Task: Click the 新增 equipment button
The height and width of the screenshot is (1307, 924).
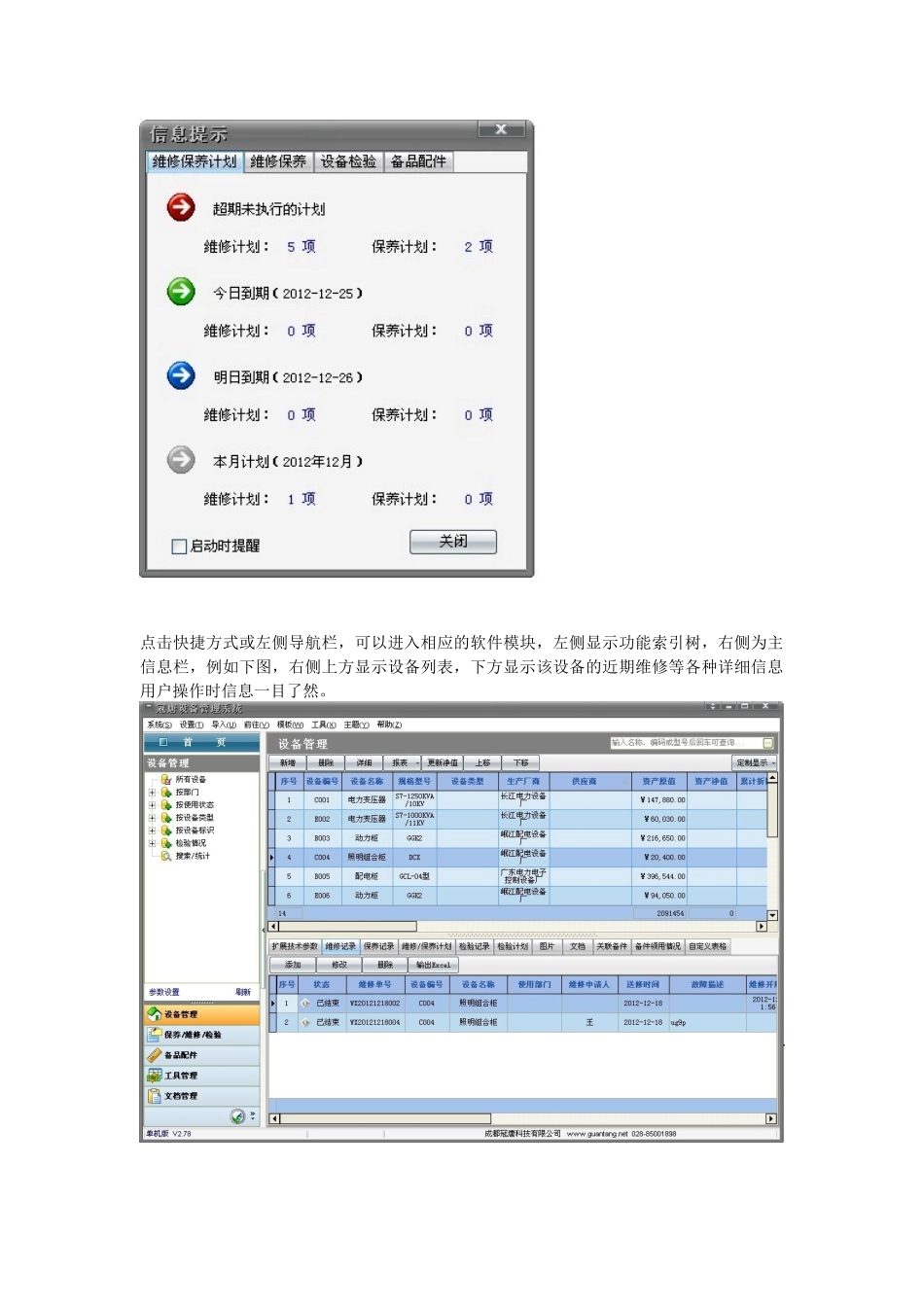Action: 288,763
